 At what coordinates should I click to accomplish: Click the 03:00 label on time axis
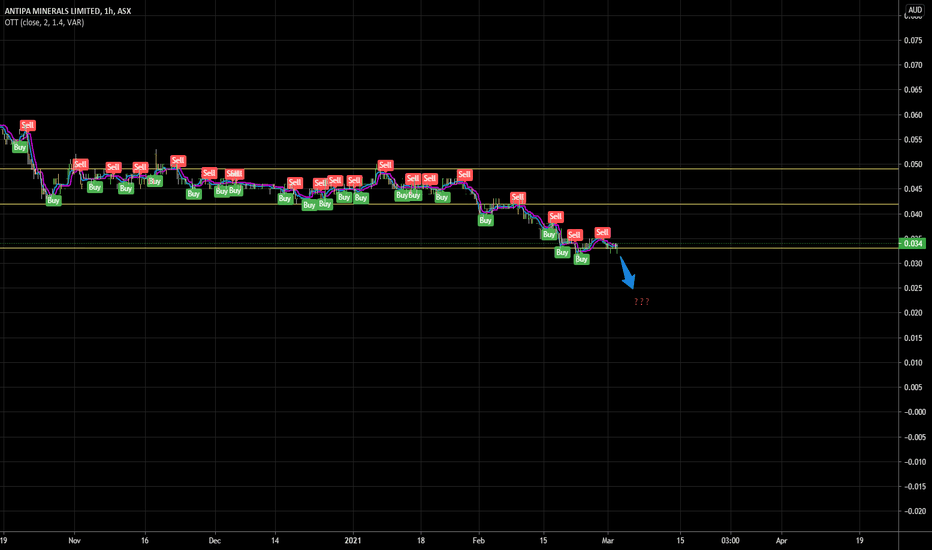(731, 540)
